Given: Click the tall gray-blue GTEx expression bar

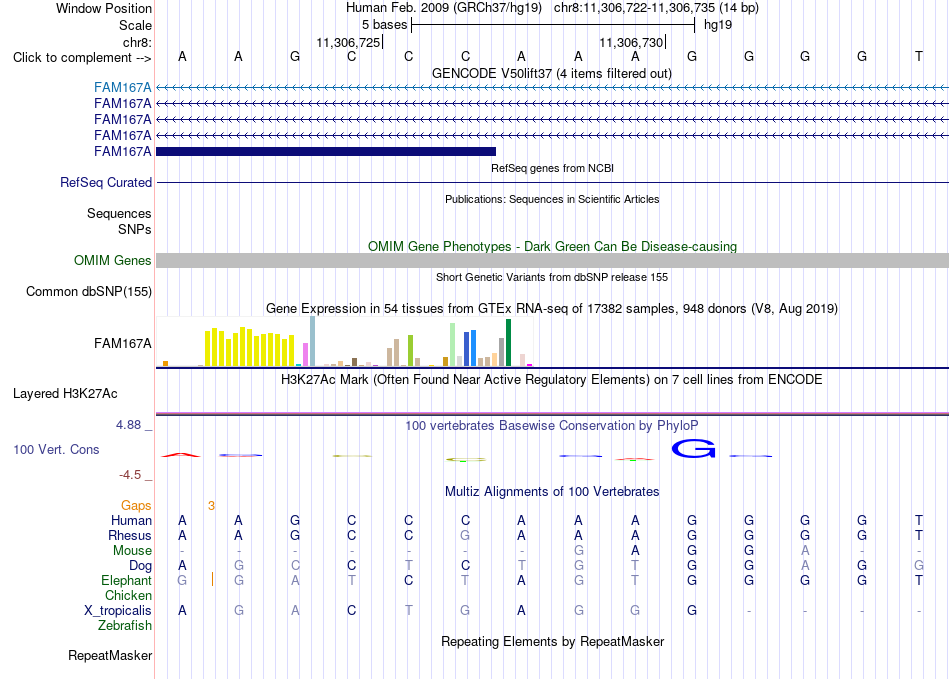Looking at the screenshot, I should 312,341.
